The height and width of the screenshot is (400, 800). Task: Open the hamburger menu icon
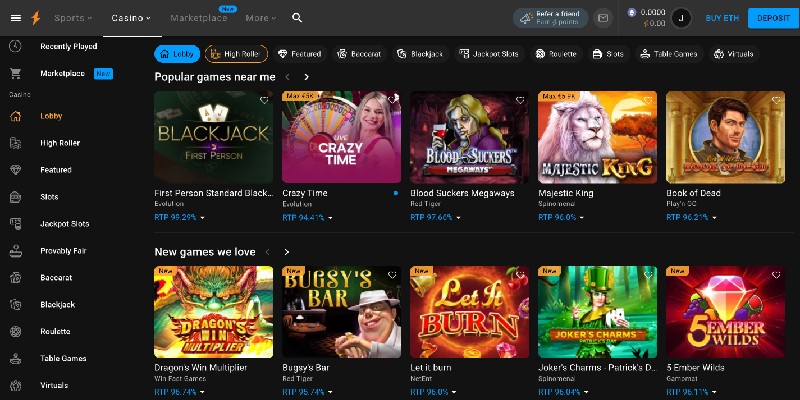pos(16,18)
